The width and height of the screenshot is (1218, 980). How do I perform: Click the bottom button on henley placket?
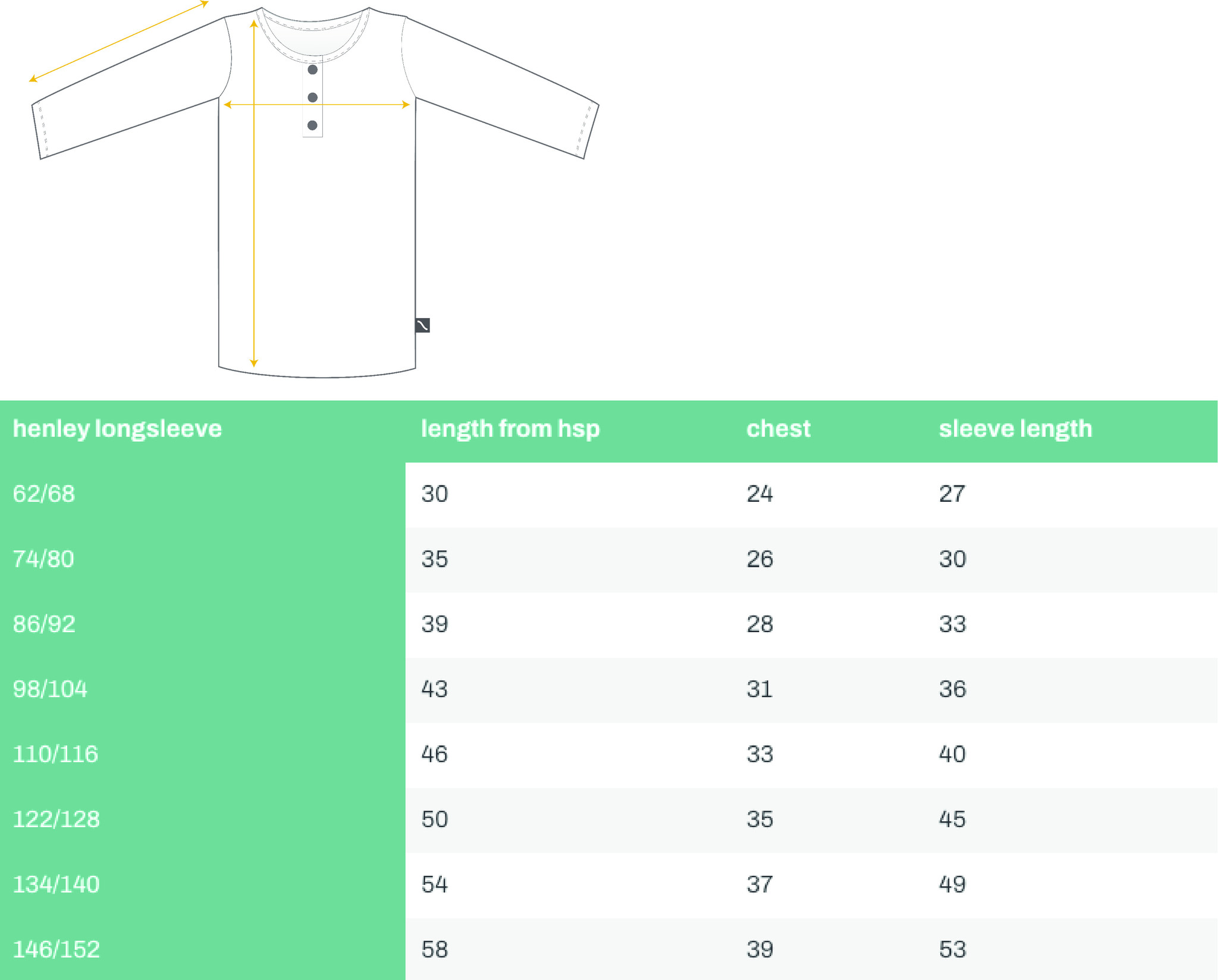312,125
